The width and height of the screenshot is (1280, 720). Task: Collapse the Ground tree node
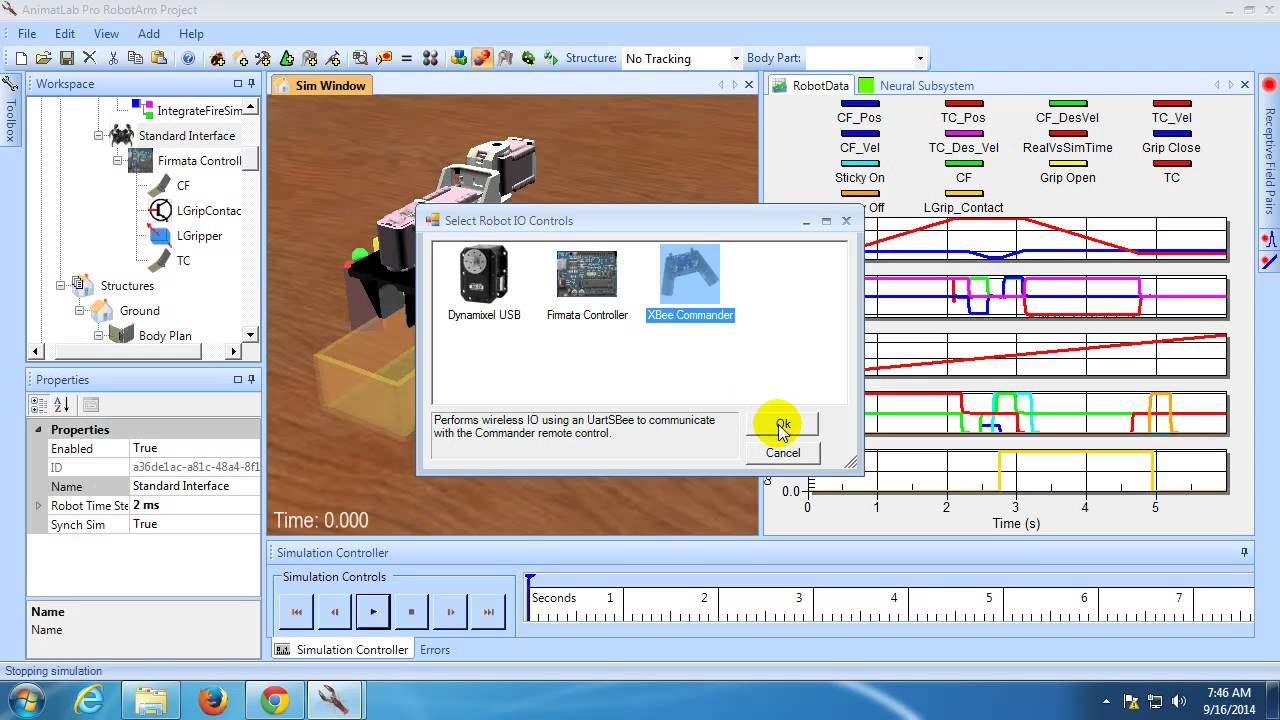pyautogui.click(x=79, y=310)
